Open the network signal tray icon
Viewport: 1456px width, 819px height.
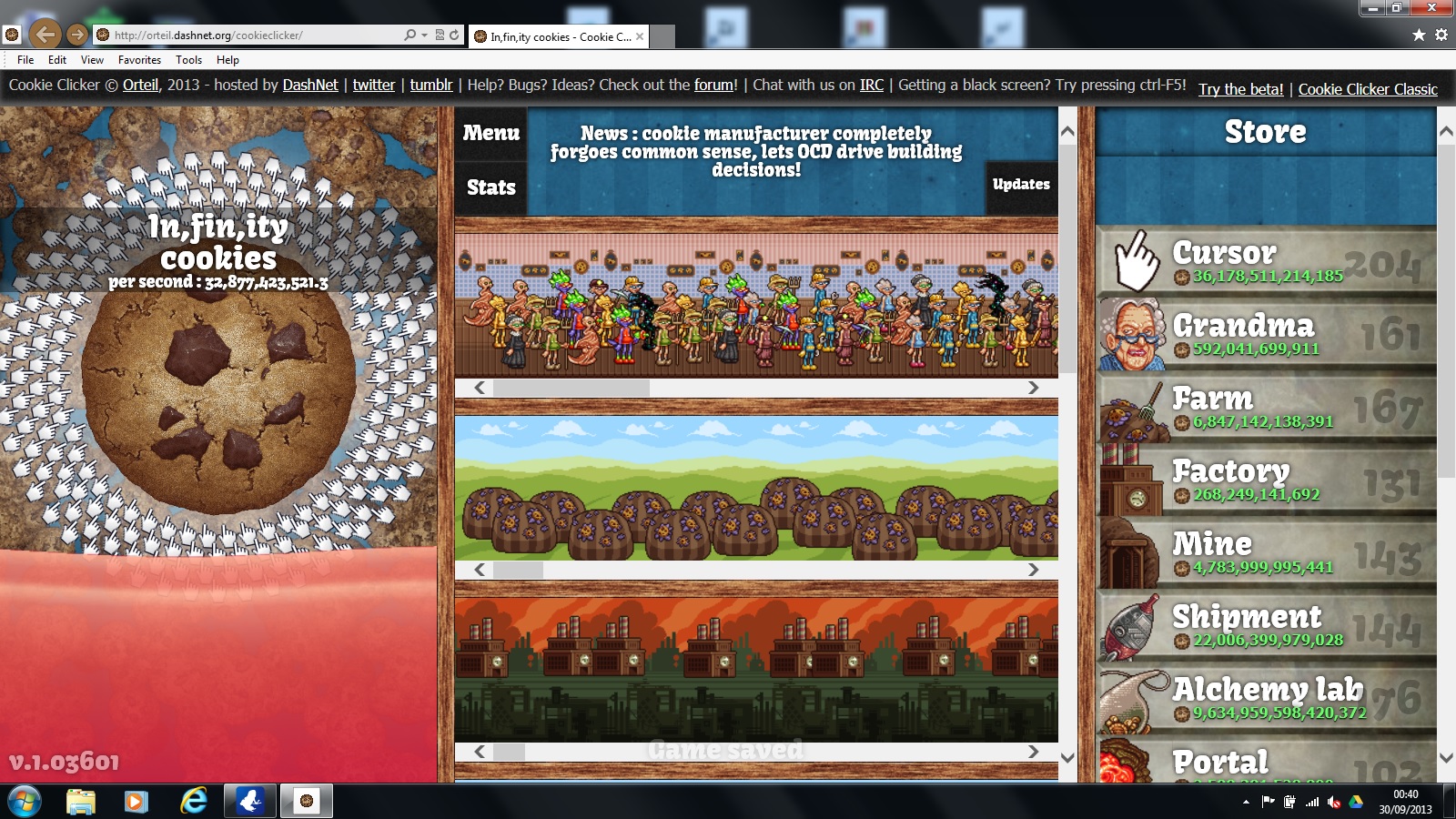tap(1312, 802)
